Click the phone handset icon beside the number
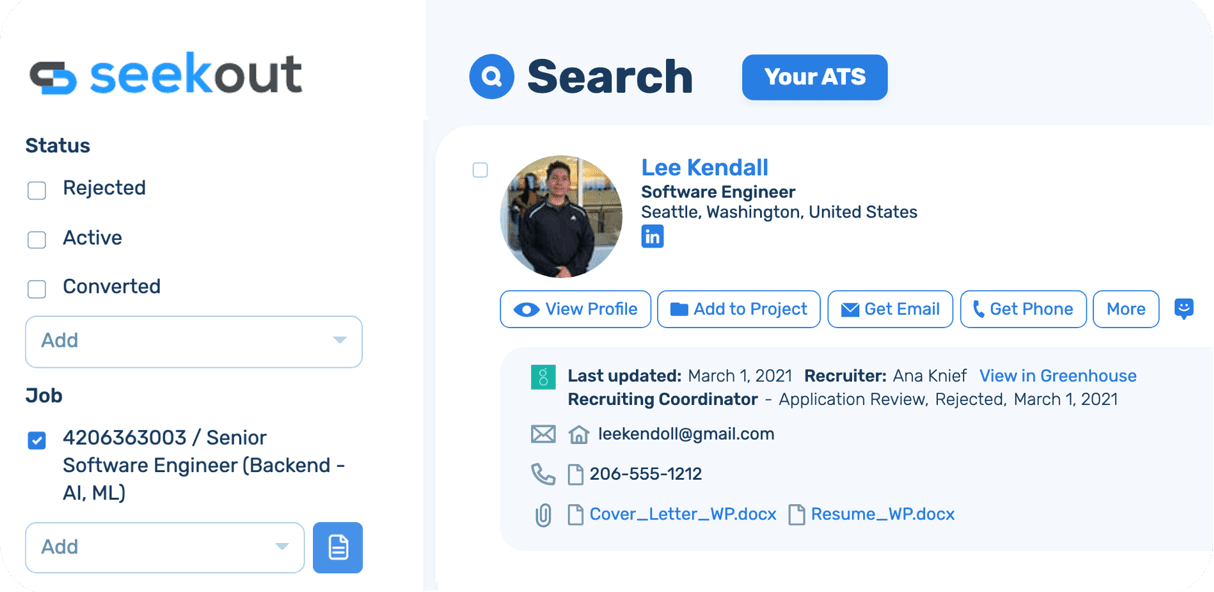 542,474
